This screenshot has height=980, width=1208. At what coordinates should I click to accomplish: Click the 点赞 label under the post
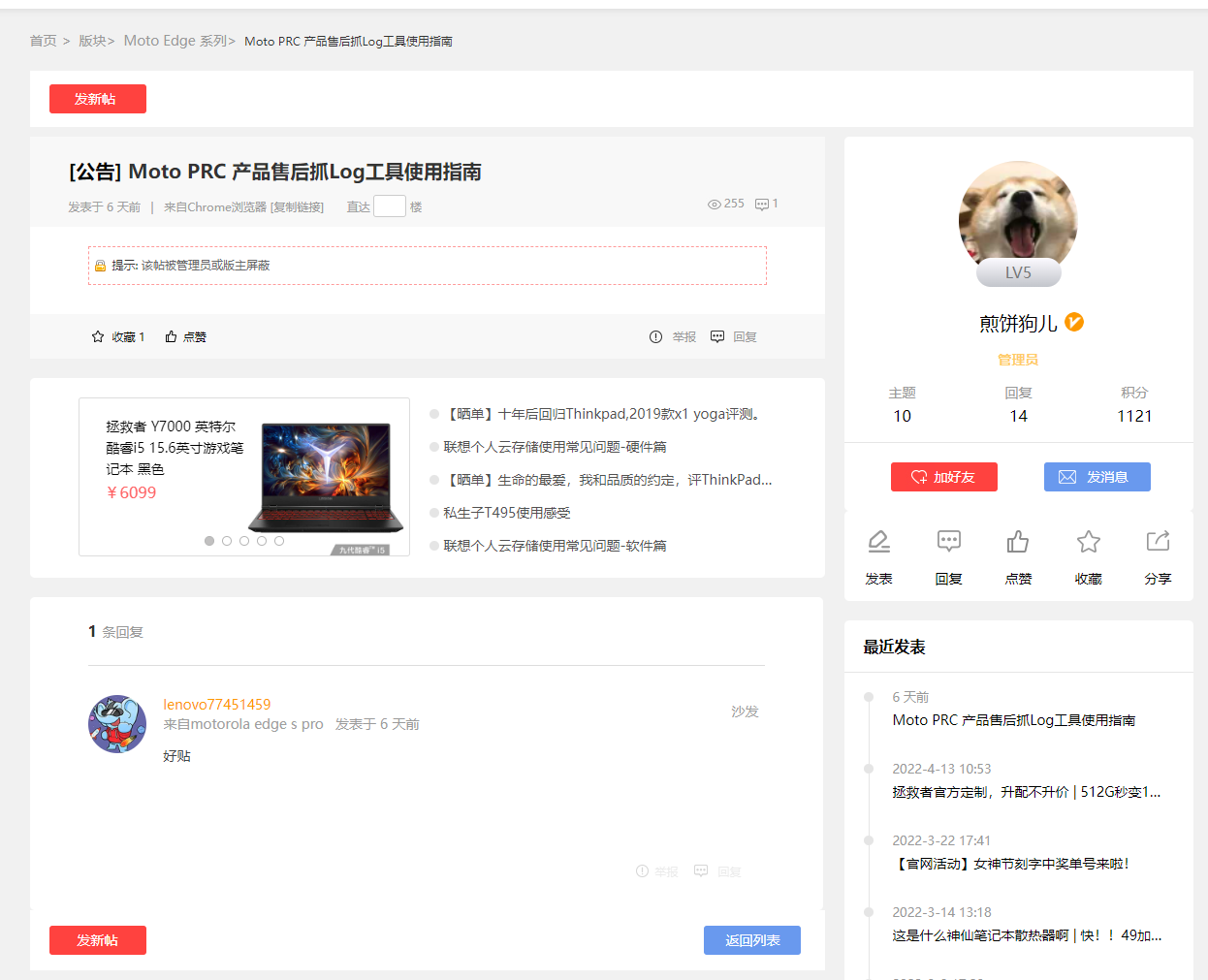pos(195,337)
